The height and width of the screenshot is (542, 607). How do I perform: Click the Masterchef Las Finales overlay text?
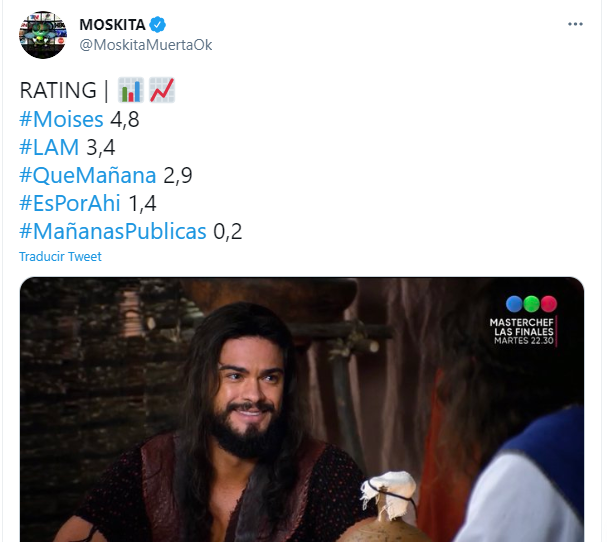[x=522, y=331]
